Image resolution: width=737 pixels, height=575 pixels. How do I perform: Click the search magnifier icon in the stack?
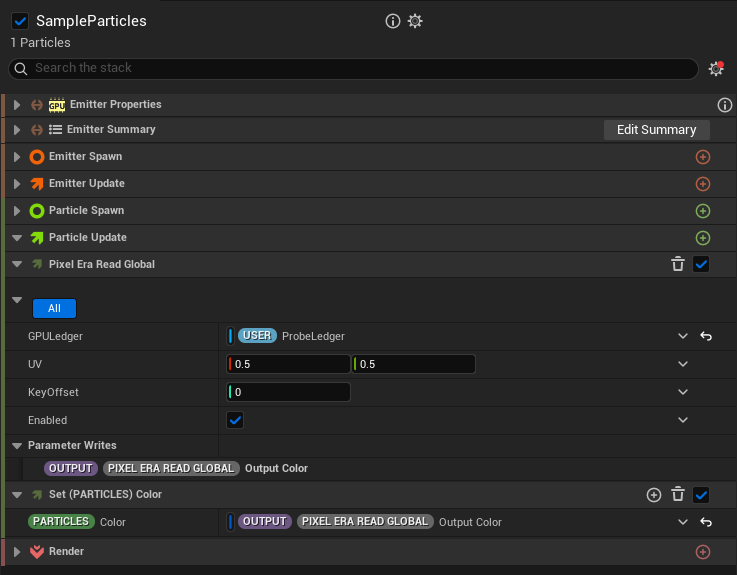pyautogui.click(x=21, y=69)
